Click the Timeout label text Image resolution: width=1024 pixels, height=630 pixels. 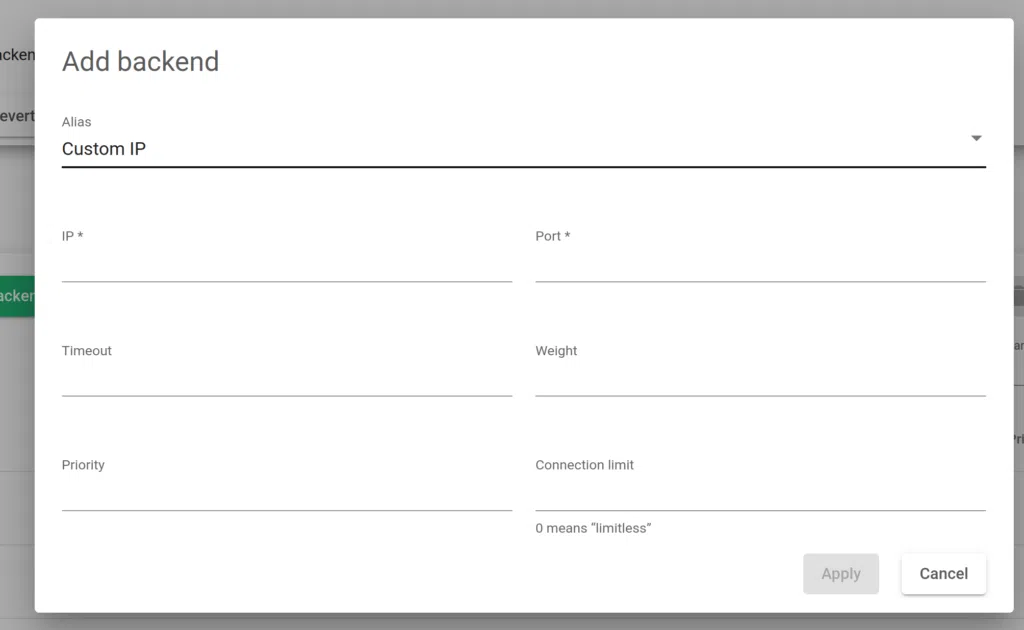(87, 351)
